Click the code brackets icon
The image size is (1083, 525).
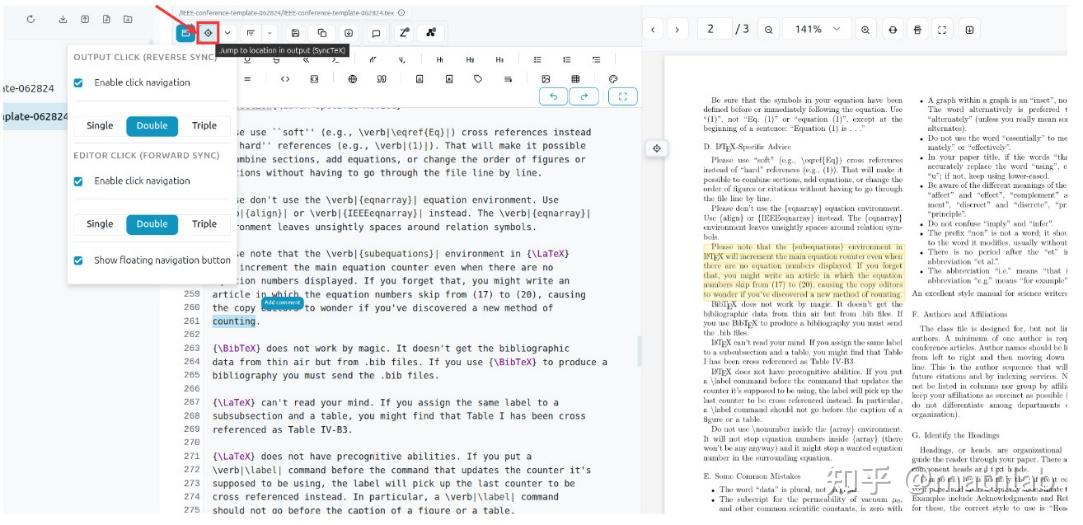click(285, 79)
